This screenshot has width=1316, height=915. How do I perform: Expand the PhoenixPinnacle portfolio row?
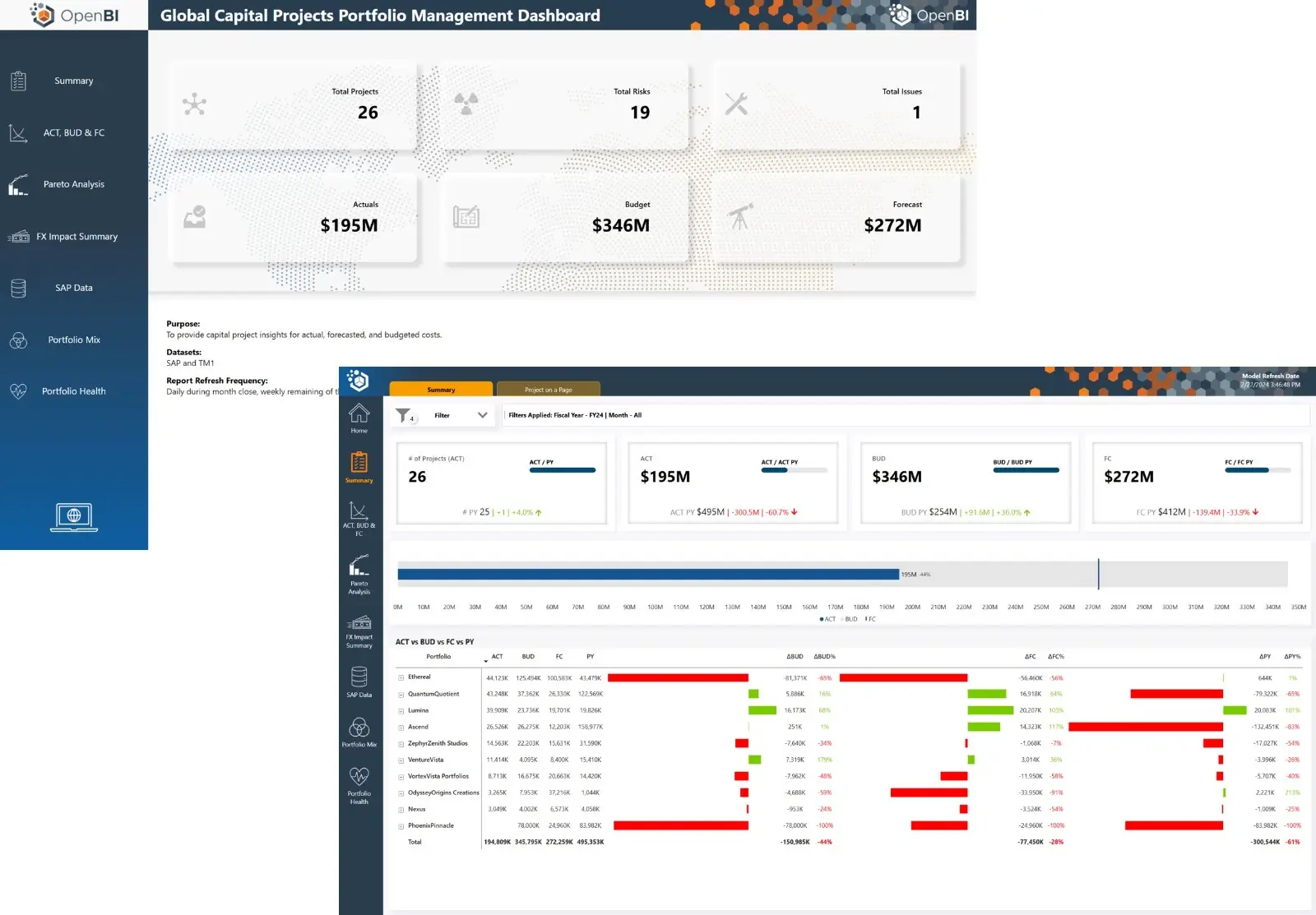pyautogui.click(x=401, y=826)
